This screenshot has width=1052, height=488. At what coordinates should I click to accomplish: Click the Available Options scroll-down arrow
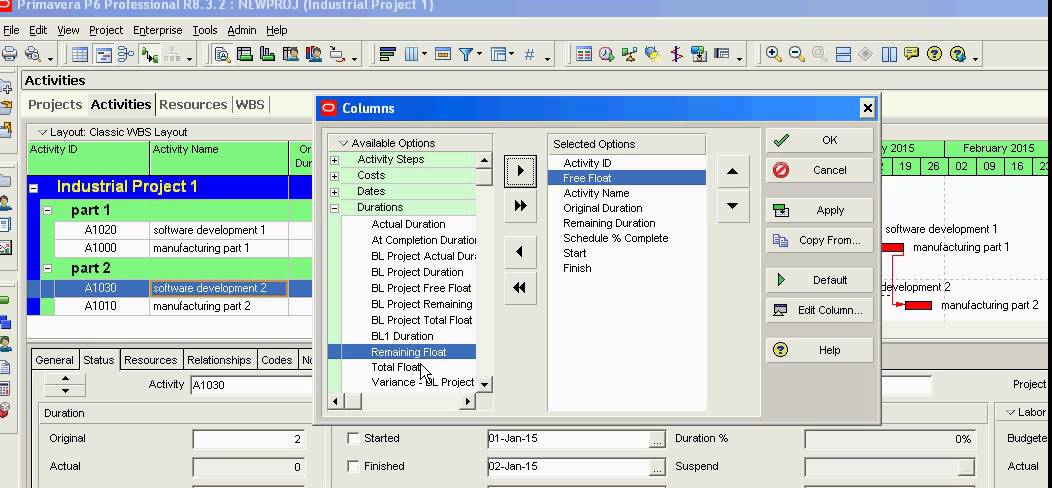(x=484, y=385)
